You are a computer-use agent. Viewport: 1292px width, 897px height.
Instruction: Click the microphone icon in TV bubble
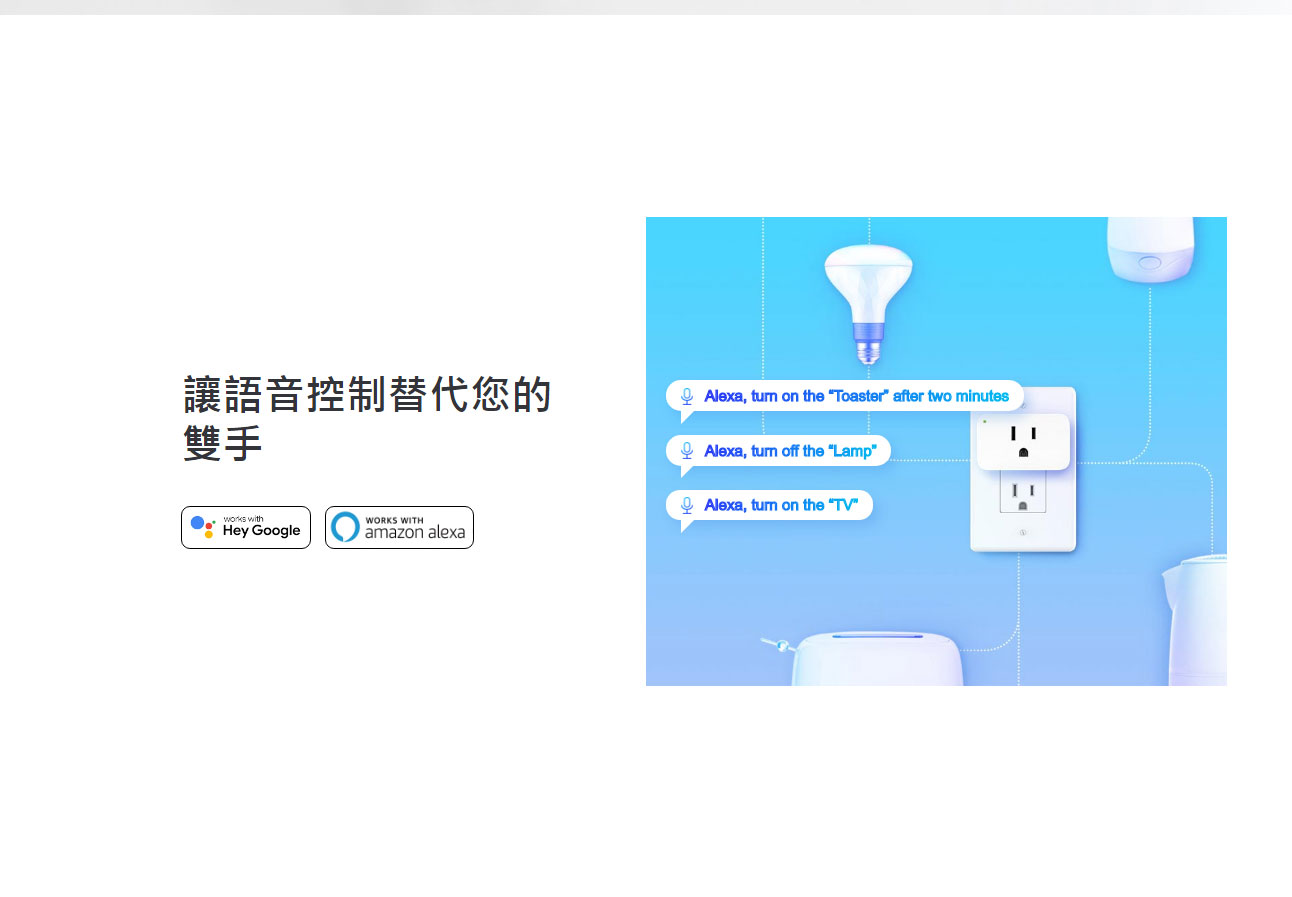(687, 505)
